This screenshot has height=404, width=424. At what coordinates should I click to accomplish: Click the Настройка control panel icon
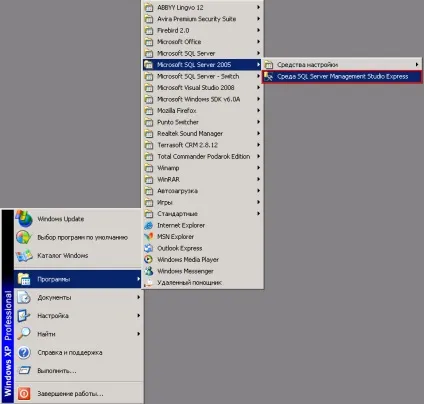click(x=24, y=315)
